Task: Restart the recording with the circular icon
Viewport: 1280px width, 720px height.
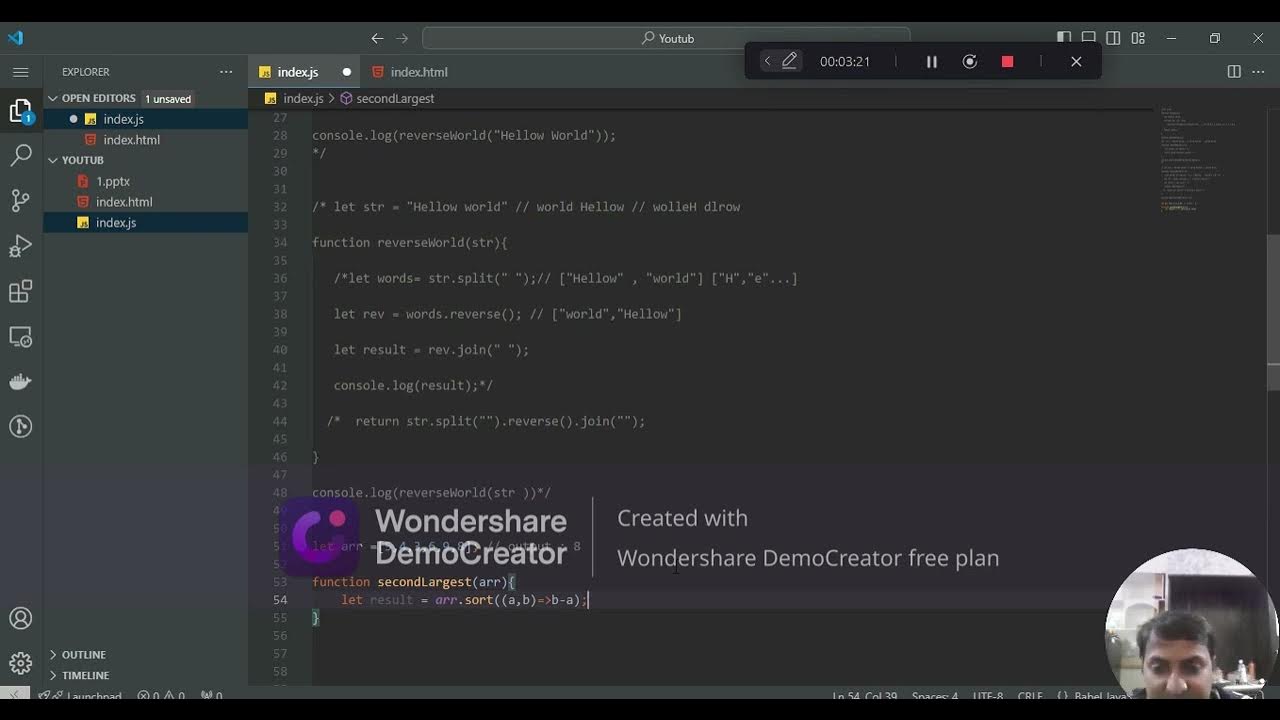Action: [969, 61]
